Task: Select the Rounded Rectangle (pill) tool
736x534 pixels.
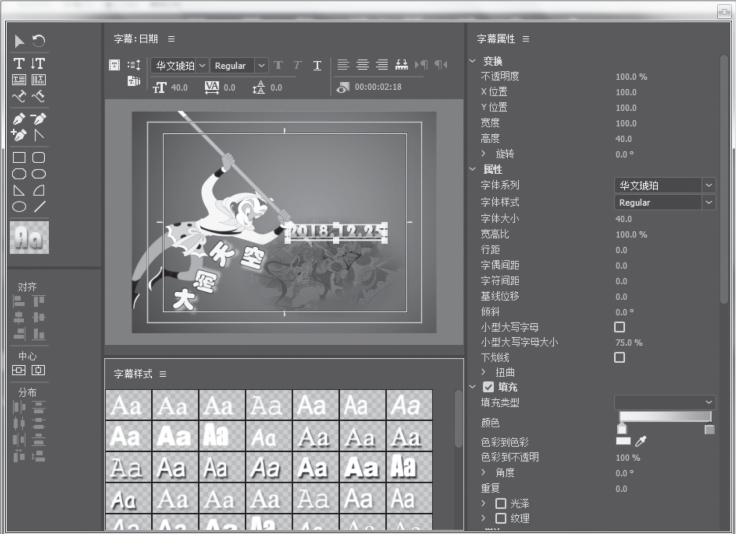Action: [38, 174]
